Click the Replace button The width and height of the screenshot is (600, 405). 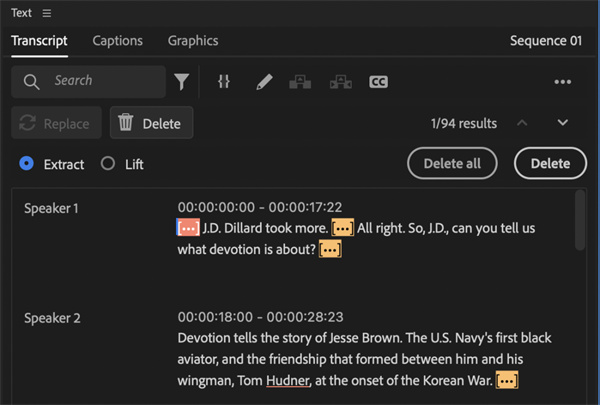pyautogui.click(x=56, y=123)
